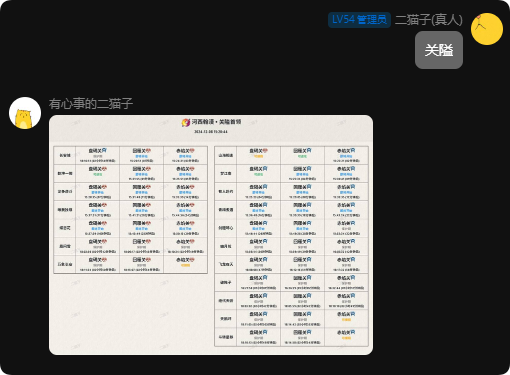
Task: Click the bottom row header cell of right table
Action: click(226, 337)
